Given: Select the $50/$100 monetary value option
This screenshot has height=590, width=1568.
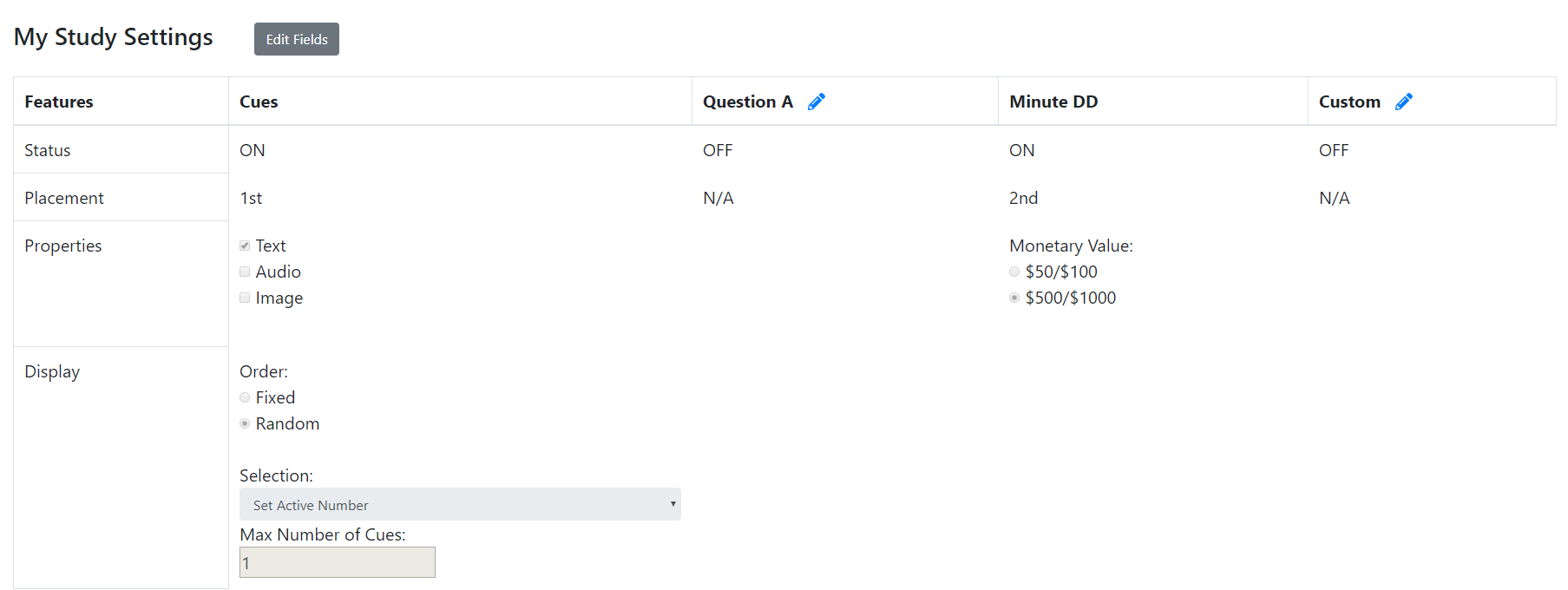Looking at the screenshot, I should [1014, 272].
